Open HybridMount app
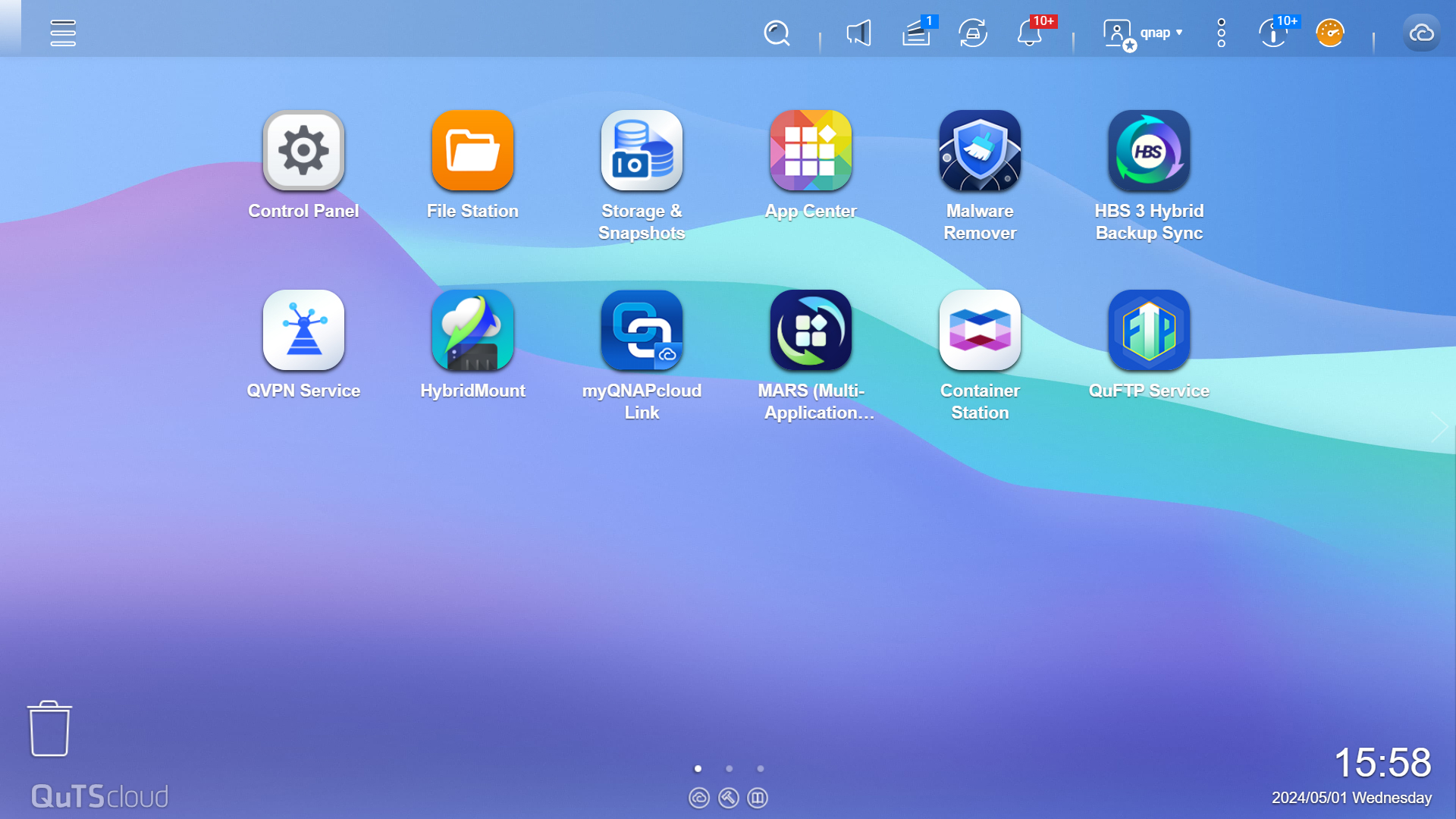This screenshot has width=1456, height=819. (x=472, y=331)
